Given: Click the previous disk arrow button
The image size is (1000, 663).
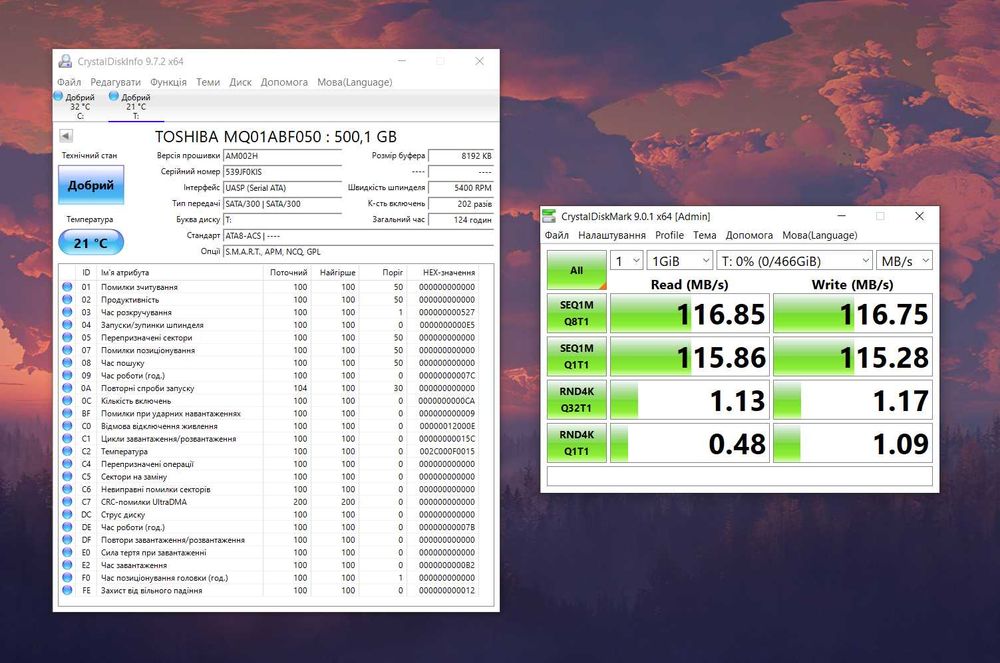Looking at the screenshot, I should 66,136.
